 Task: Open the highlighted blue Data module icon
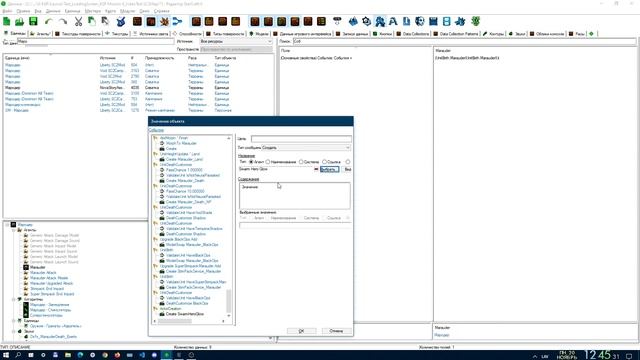380,22
